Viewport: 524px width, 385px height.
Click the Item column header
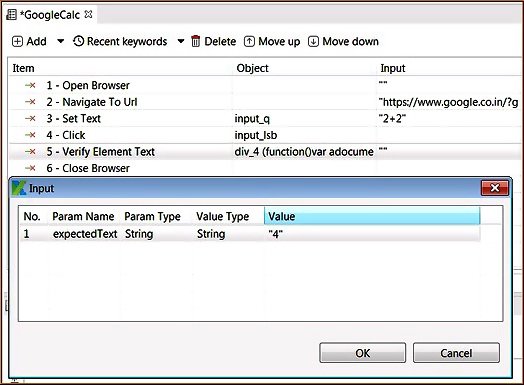click(121, 68)
